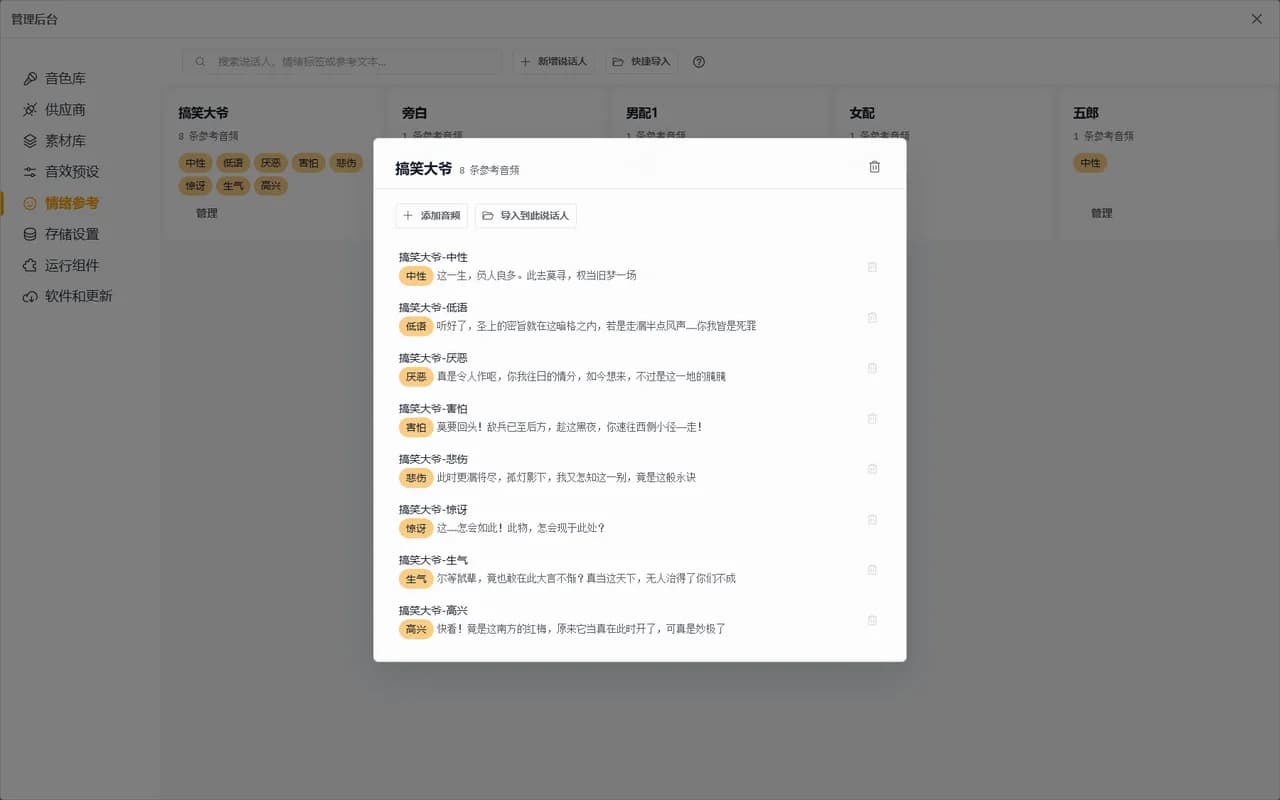1280x800 pixels.
Task: Click the help question mark icon
Action: [x=699, y=62]
